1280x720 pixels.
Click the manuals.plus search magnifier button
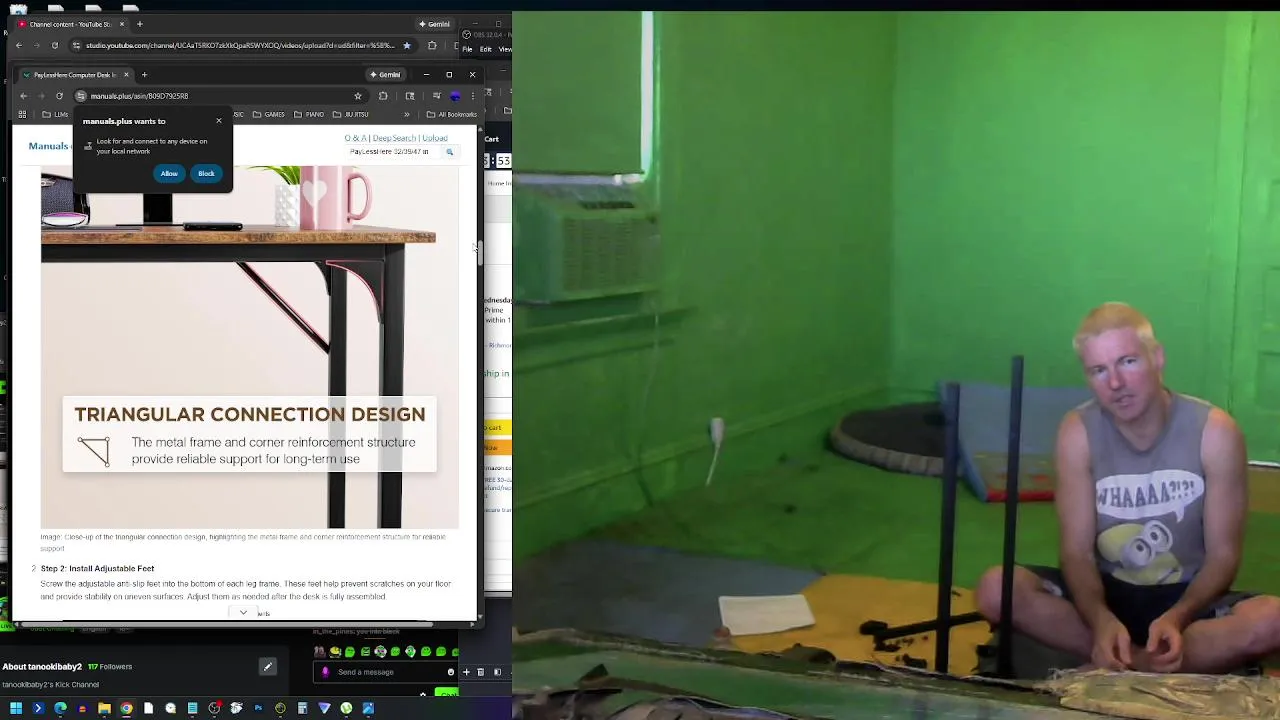point(450,152)
